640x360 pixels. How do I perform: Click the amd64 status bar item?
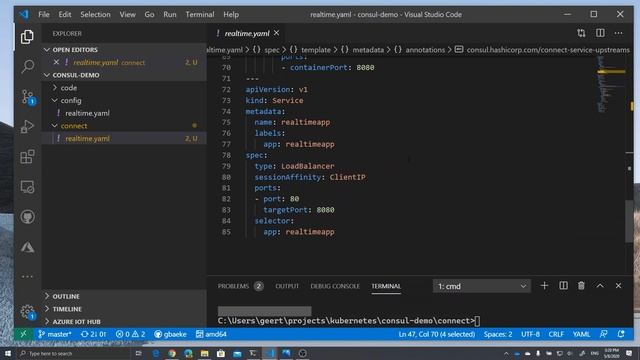point(211,334)
